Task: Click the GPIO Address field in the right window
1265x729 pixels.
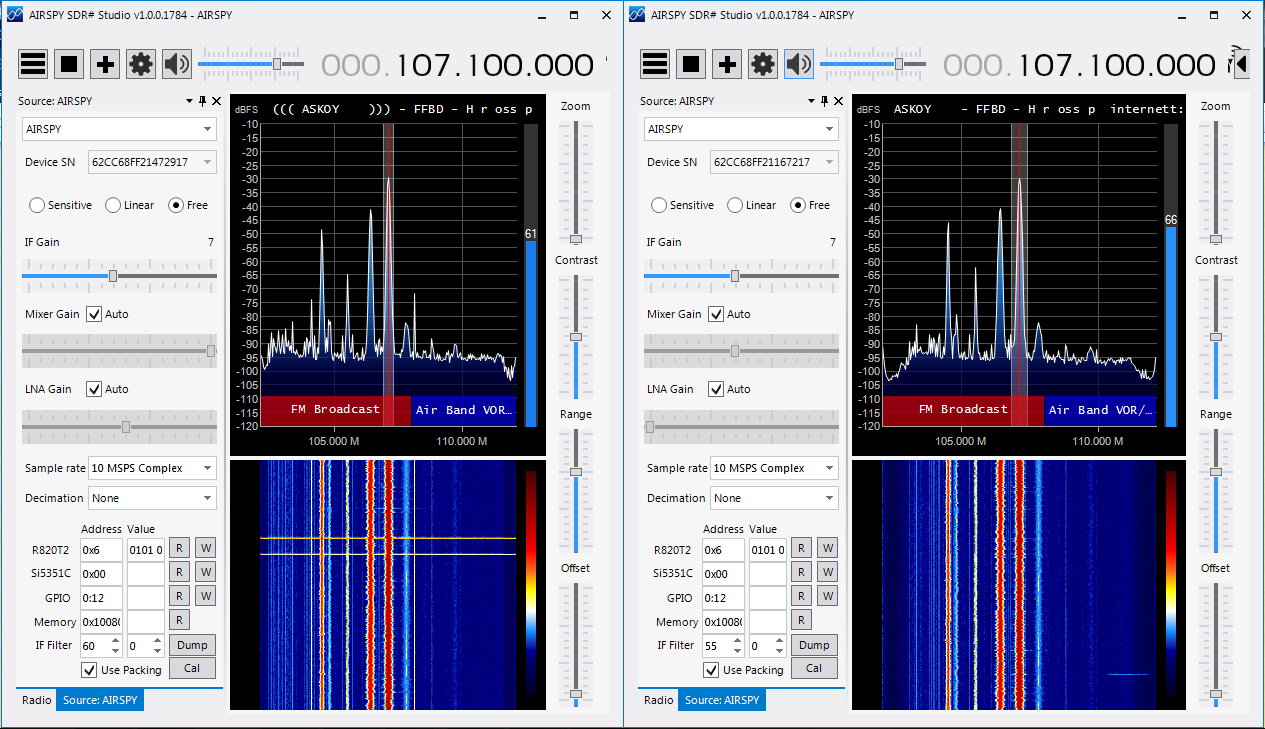Action: pyautogui.click(x=723, y=598)
